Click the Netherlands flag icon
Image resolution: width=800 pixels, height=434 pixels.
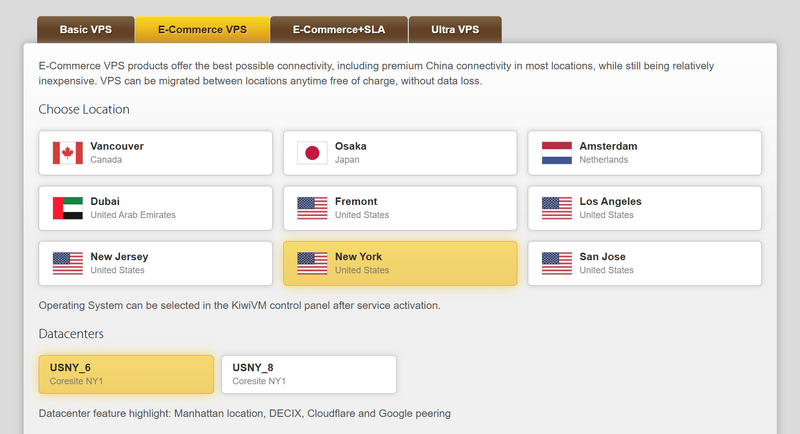(557, 153)
